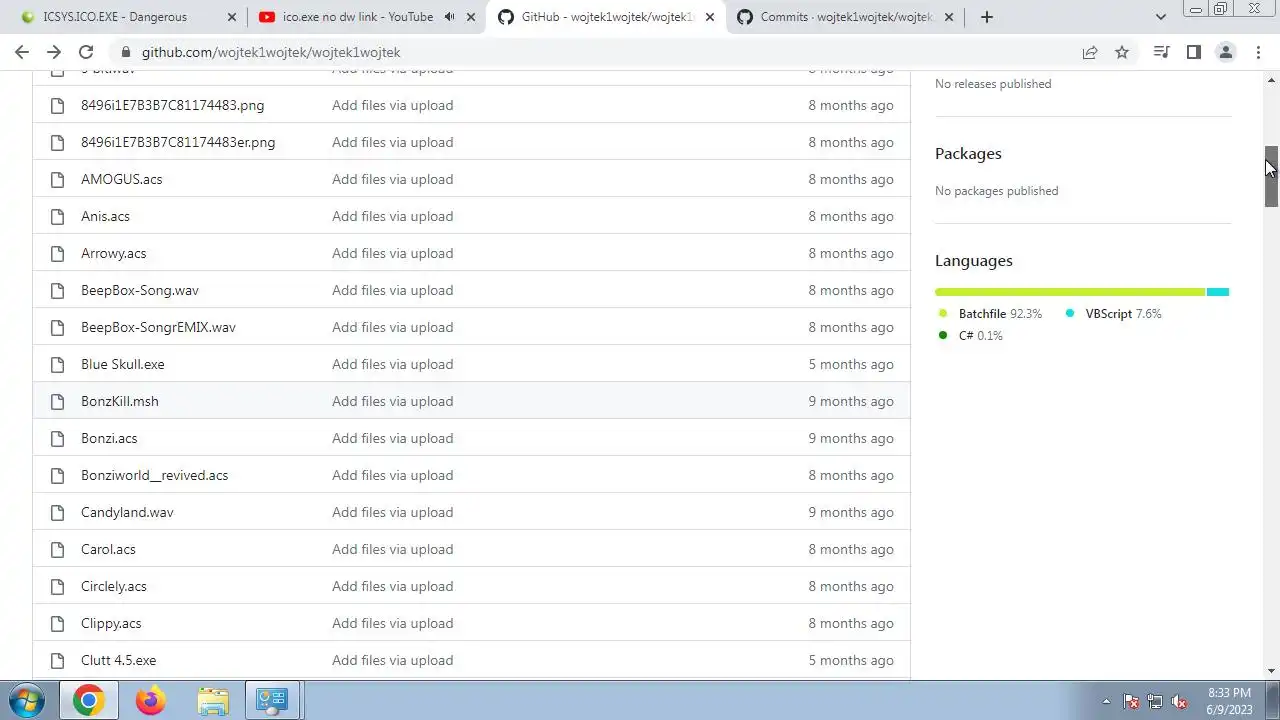Open Chrome from the taskbar
The image size is (1280, 720).
[x=88, y=700]
